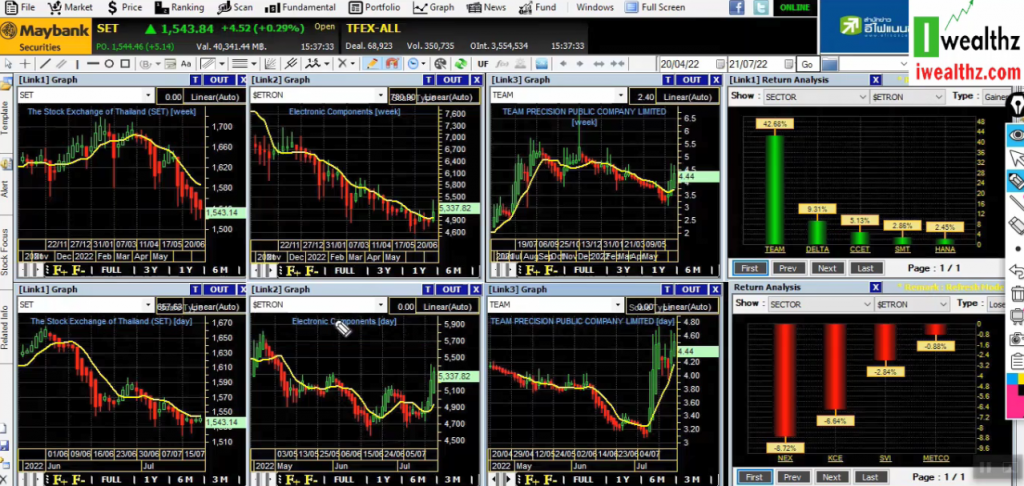
Task: Click Next in top Return Analysis panel
Action: (x=827, y=268)
